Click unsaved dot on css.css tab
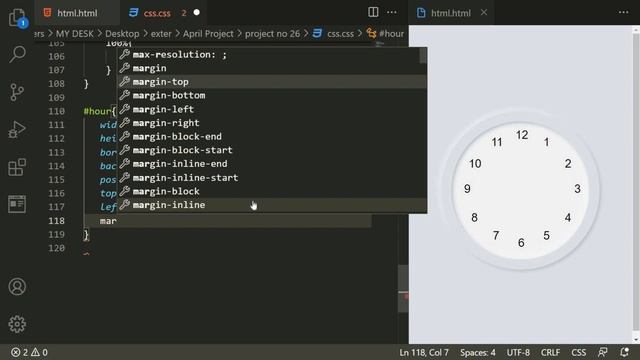This screenshot has width=640, height=360. pyautogui.click(x=197, y=13)
